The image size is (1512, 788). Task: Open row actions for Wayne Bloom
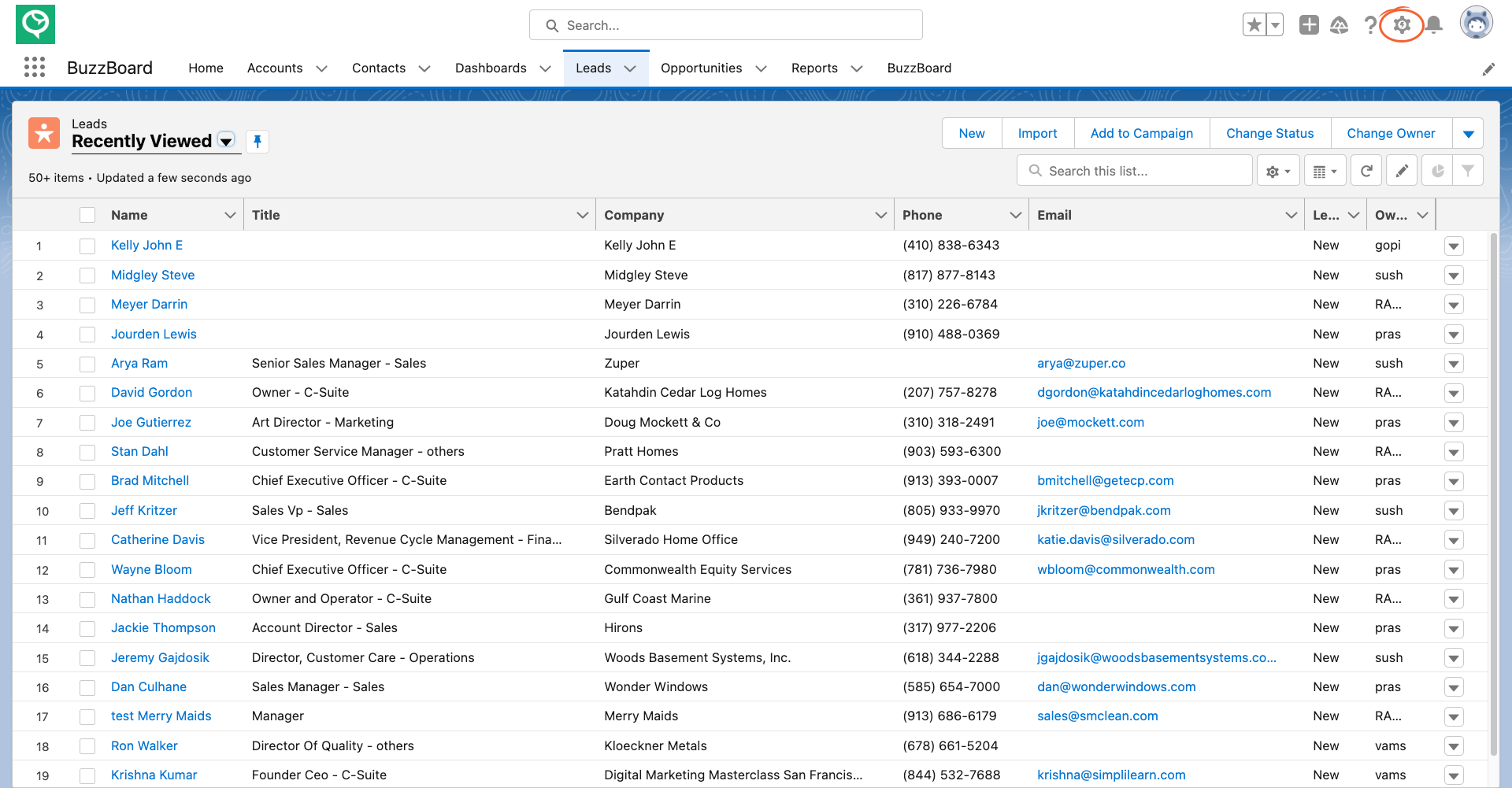(1454, 570)
